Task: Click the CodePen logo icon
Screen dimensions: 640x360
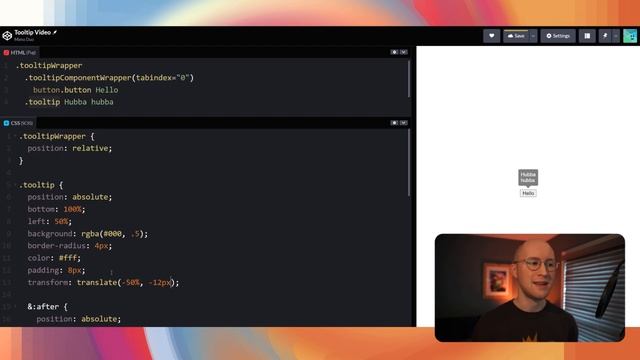Action: [7, 36]
